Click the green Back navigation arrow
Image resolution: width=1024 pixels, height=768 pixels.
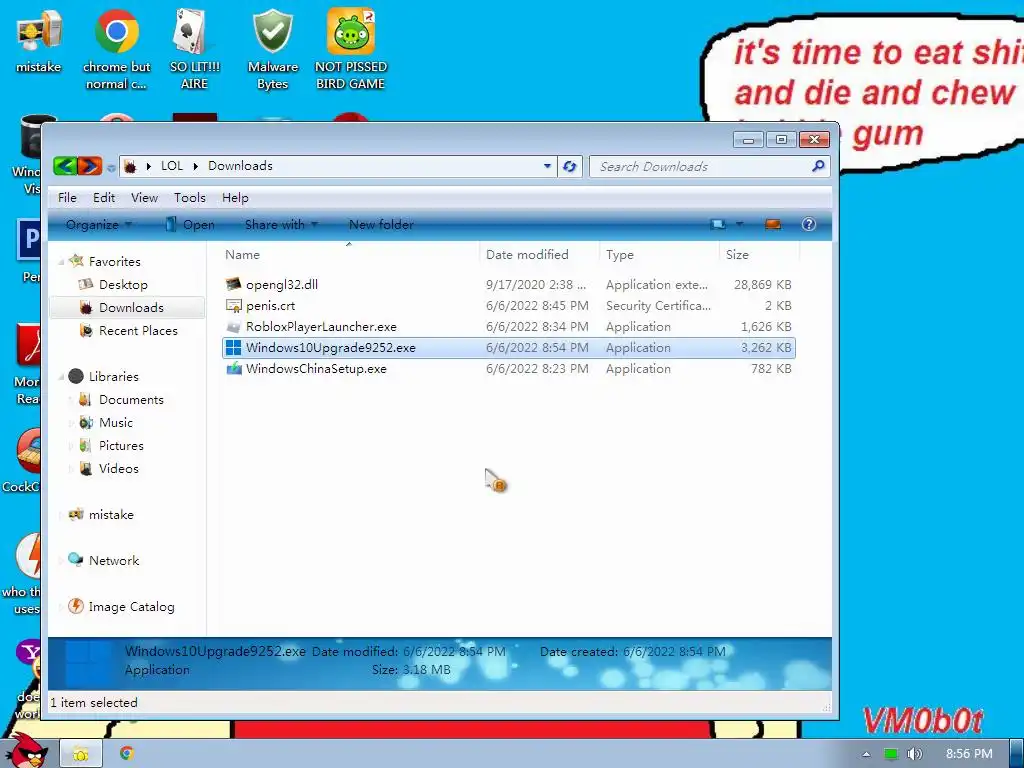[65, 166]
